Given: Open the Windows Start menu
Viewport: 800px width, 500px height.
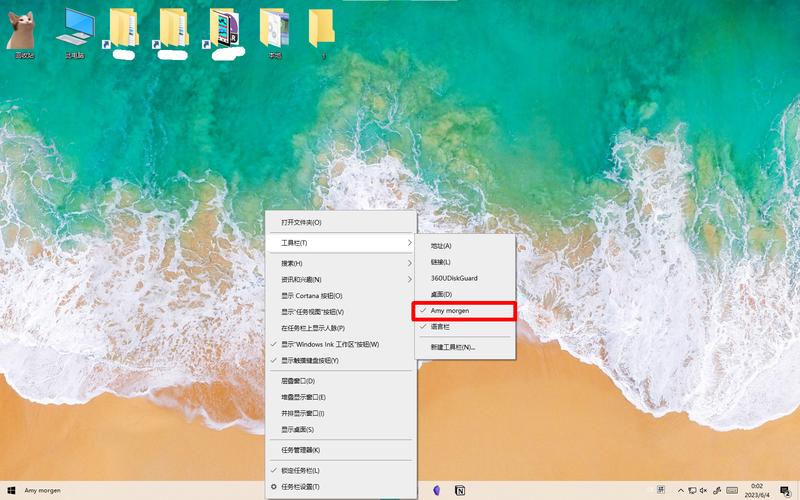Looking at the screenshot, I should click(x=11, y=490).
